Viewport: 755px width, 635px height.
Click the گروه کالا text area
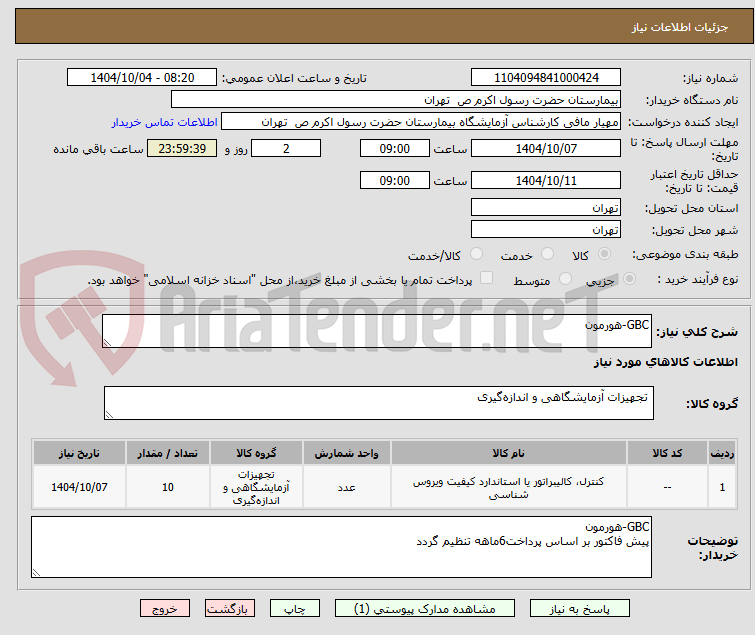click(379, 403)
